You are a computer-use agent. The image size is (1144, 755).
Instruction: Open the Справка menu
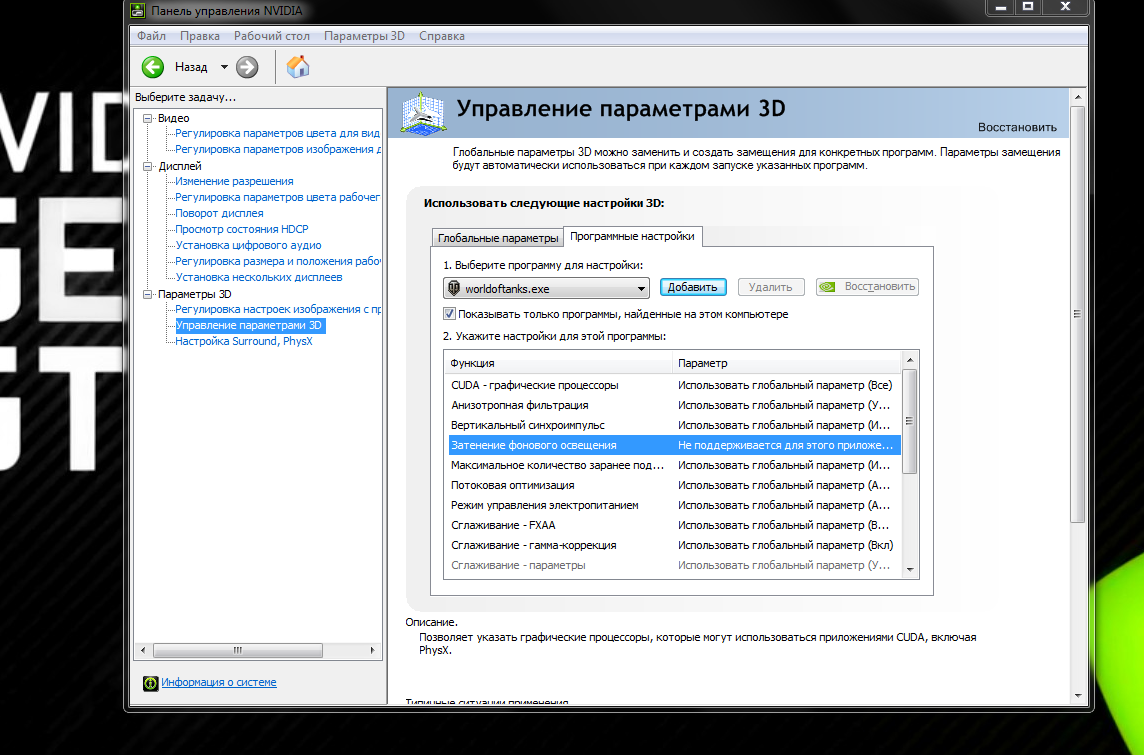pos(441,36)
